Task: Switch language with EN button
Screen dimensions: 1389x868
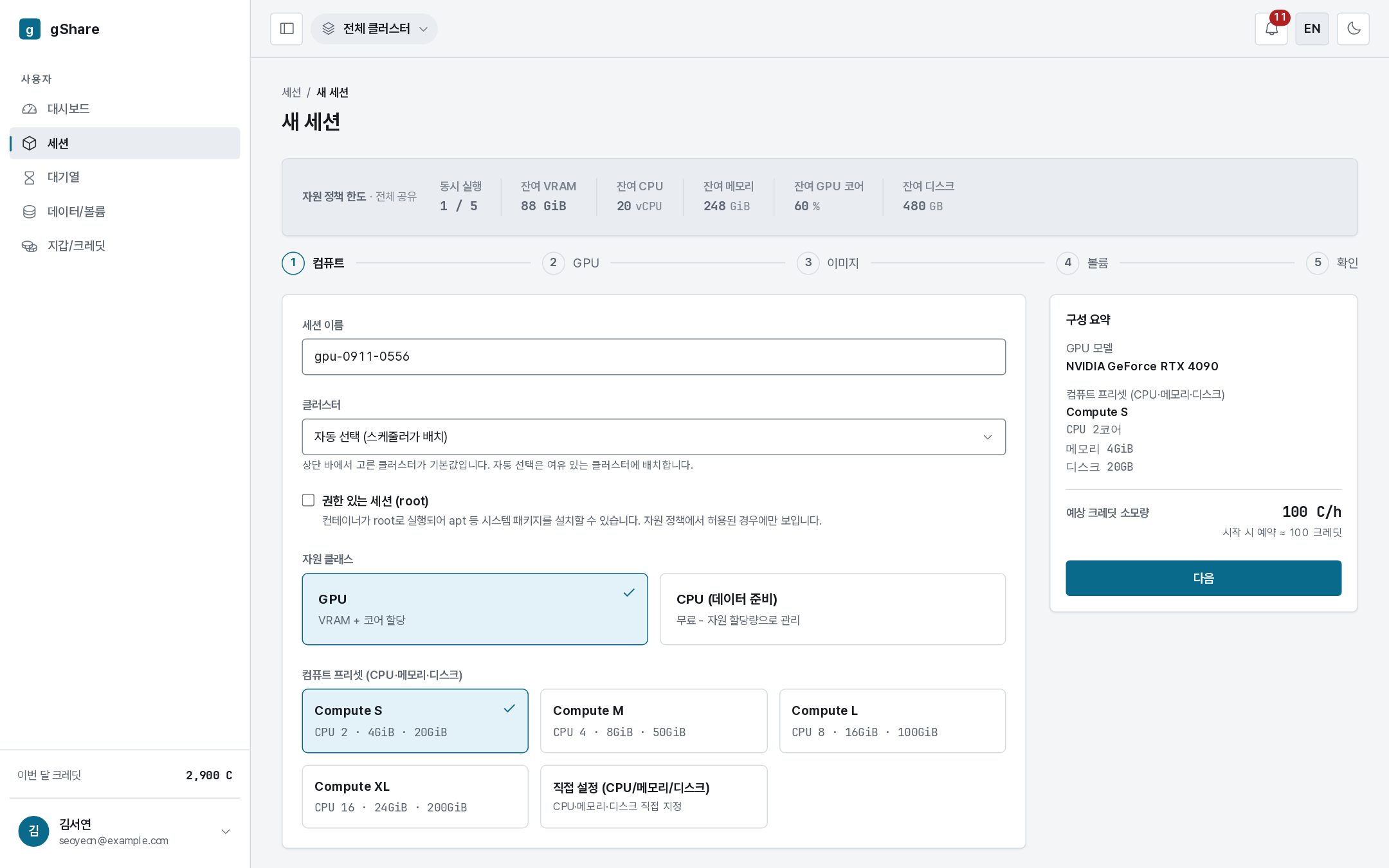Action: click(1312, 29)
